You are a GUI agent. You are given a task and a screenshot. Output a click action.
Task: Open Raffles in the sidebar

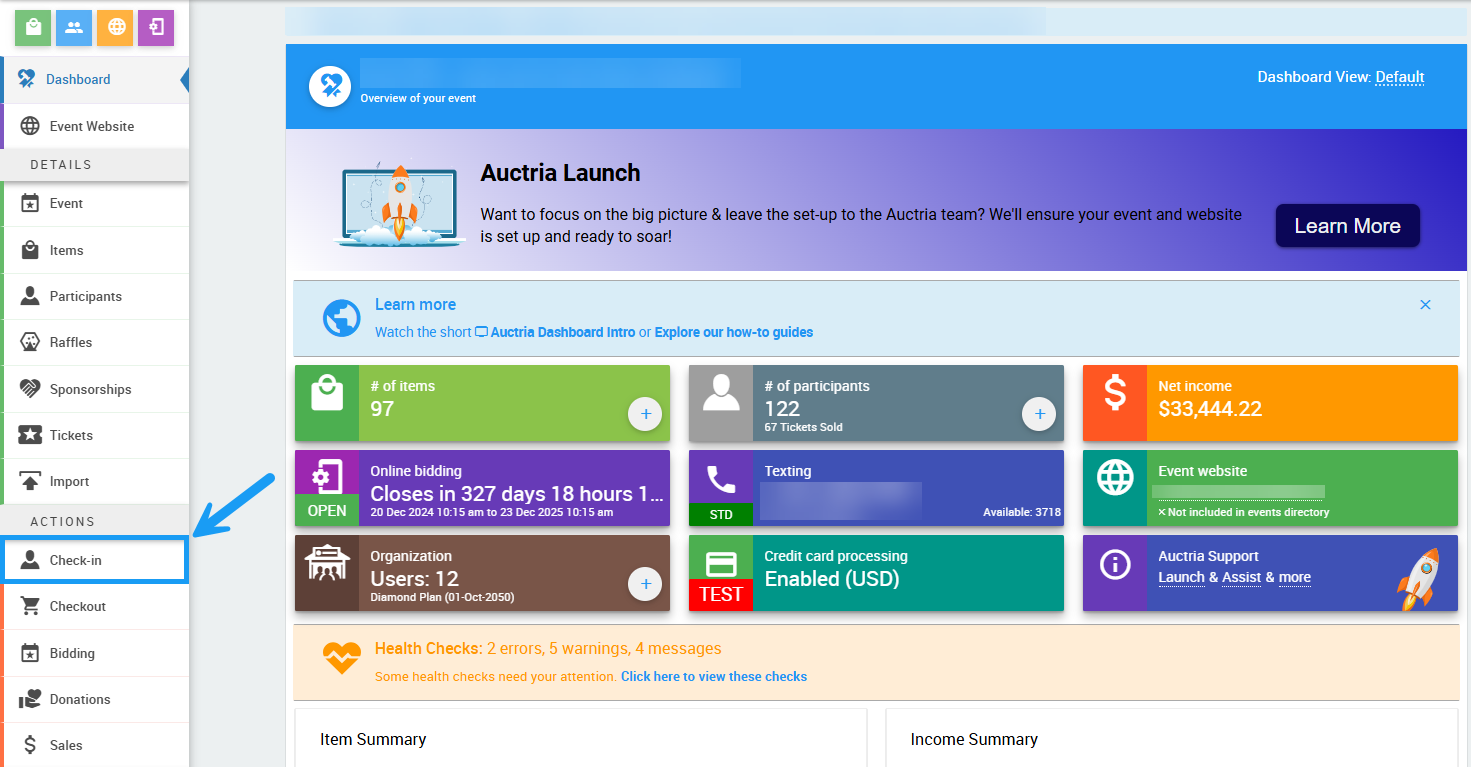(x=71, y=342)
